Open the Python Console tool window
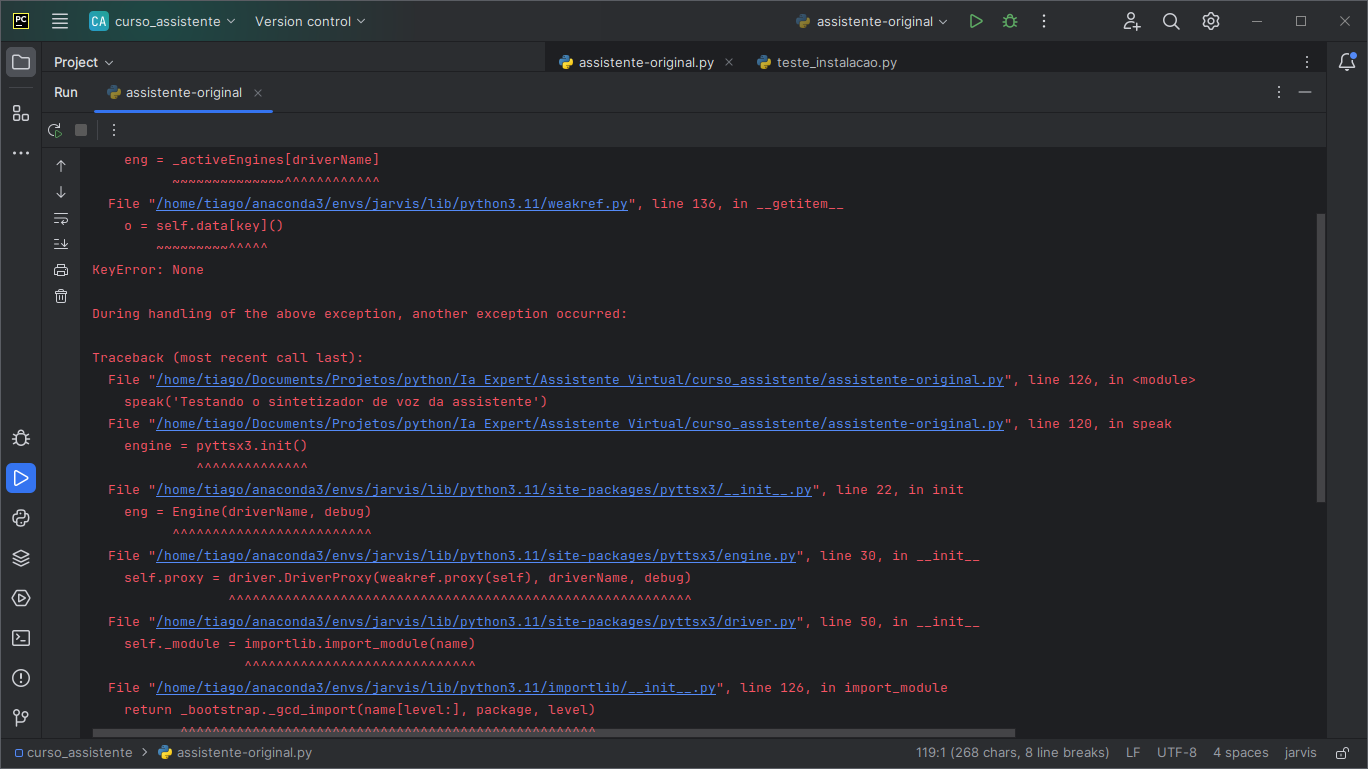The image size is (1368, 769). pos(21,518)
